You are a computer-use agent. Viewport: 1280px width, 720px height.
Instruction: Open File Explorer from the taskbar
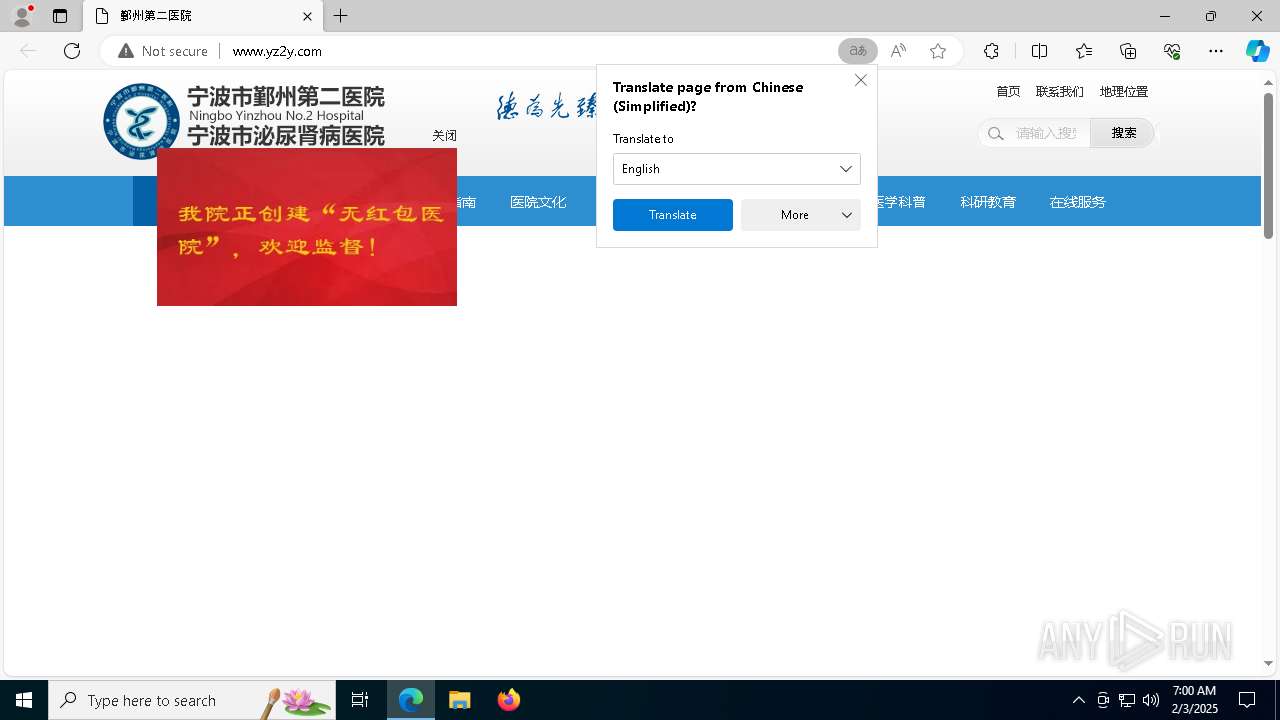click(460, 700)
